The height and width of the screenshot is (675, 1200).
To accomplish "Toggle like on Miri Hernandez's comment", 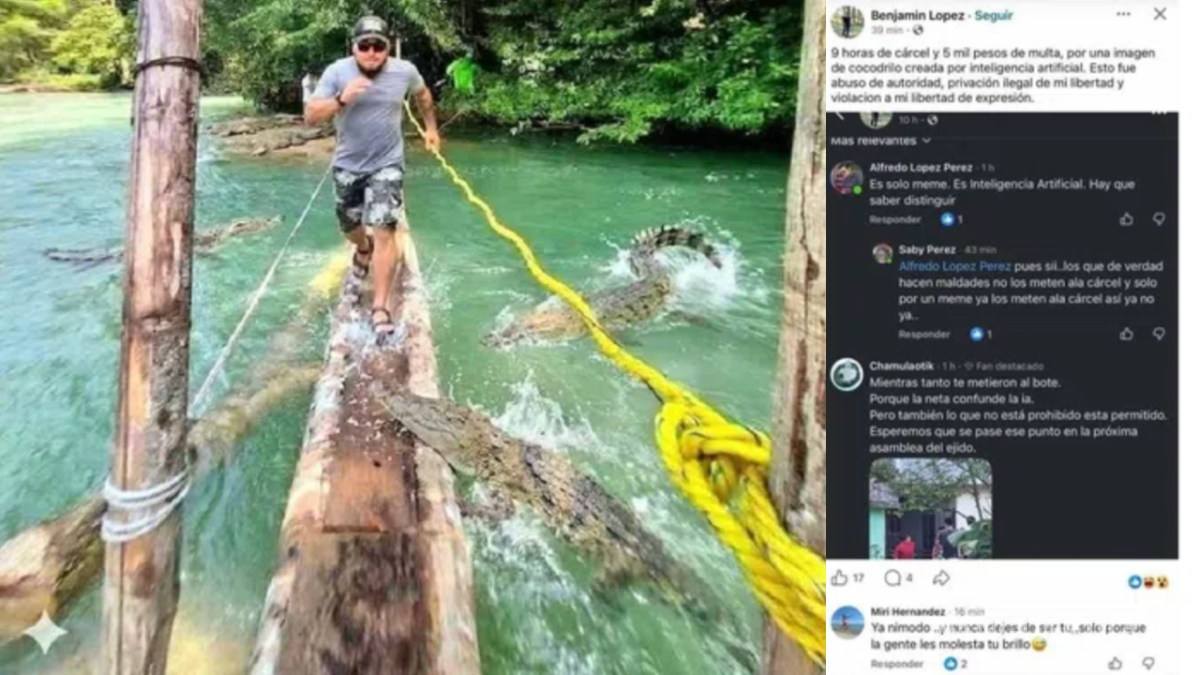I will pos(1115,663).
